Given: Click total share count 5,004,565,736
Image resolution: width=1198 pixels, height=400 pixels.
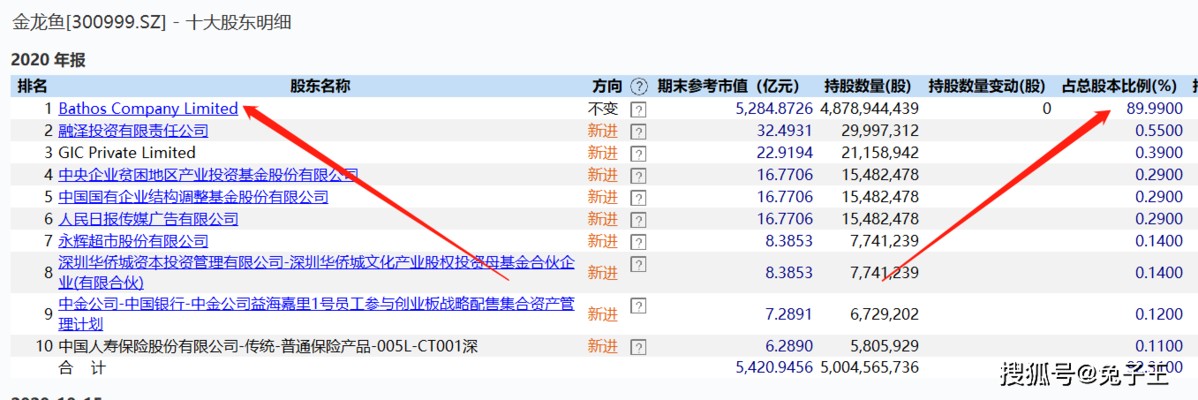Looking at the screenshot, I should (870, 367).
